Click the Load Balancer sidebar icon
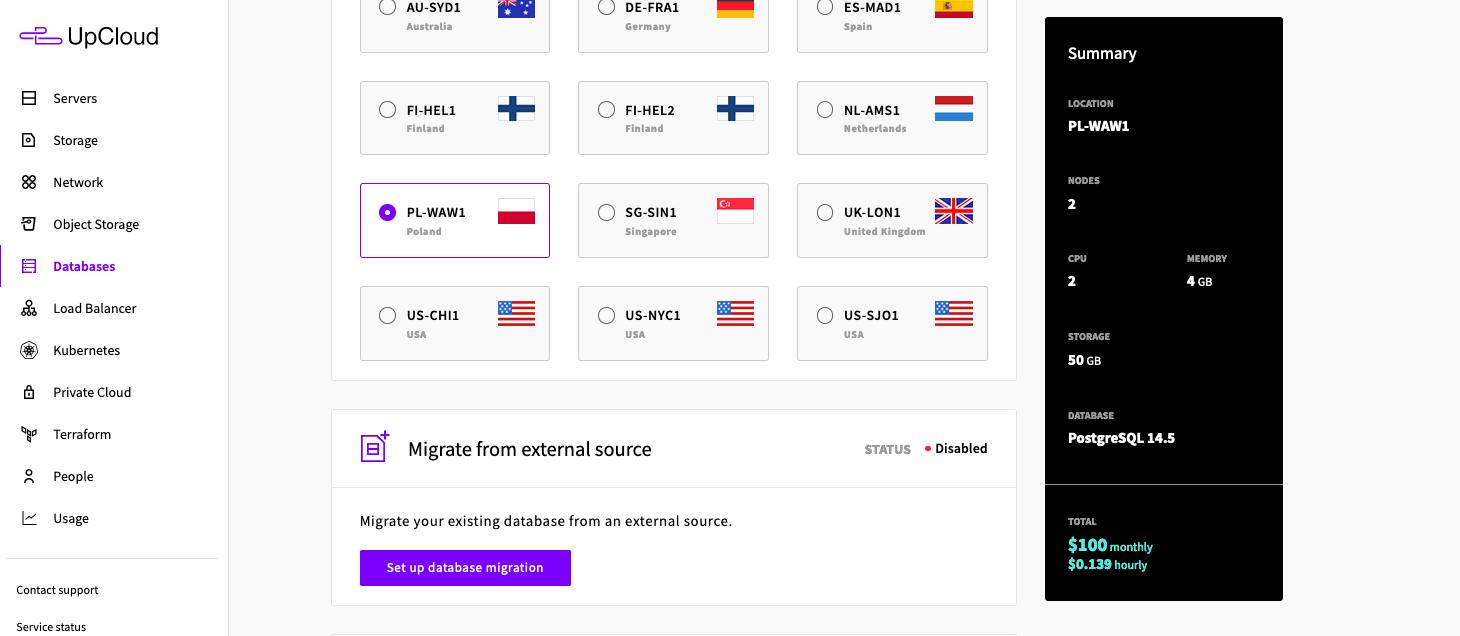 pos(29,308)
